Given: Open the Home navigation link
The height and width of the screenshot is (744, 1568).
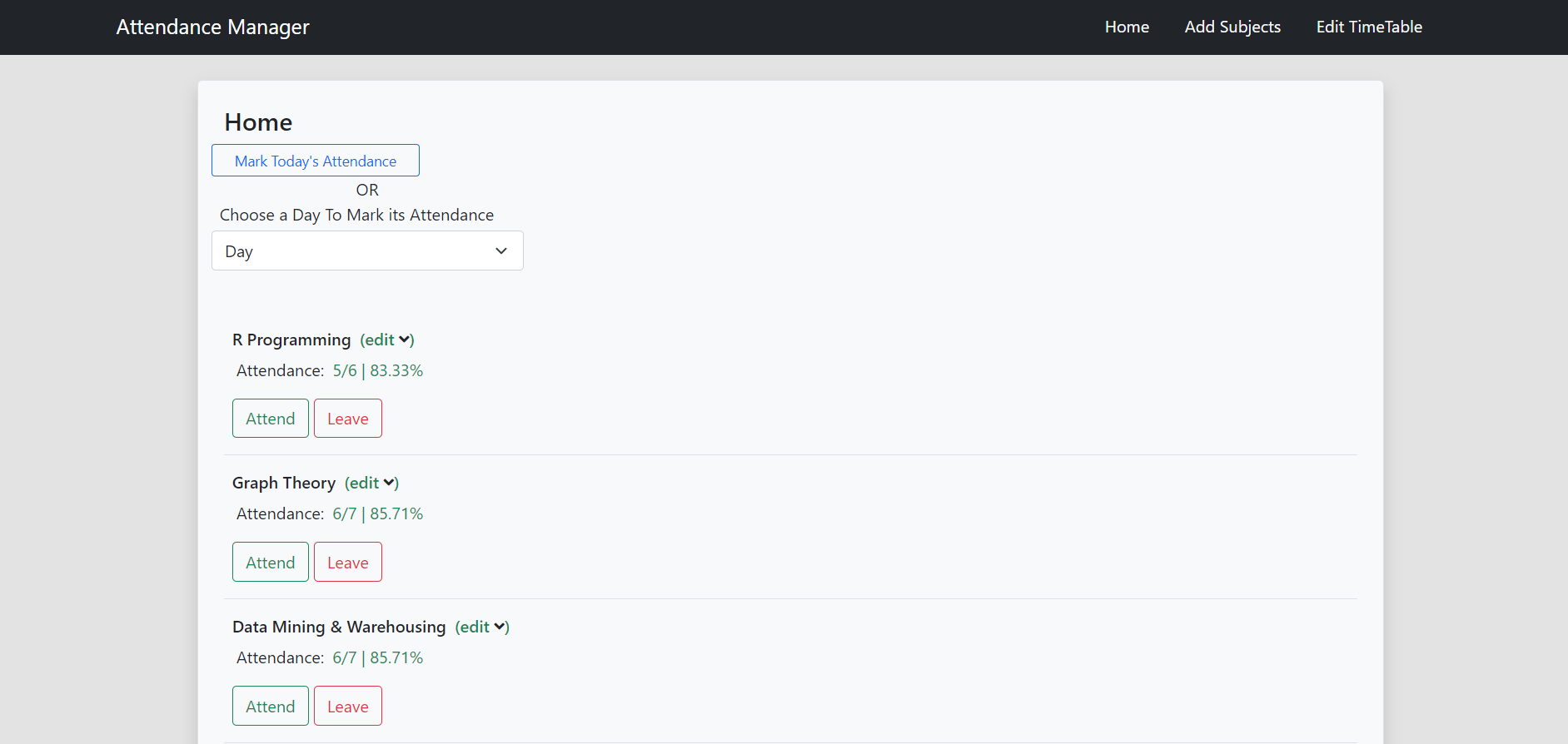Looking at the screenshot, I should (x=1127, y=27).
